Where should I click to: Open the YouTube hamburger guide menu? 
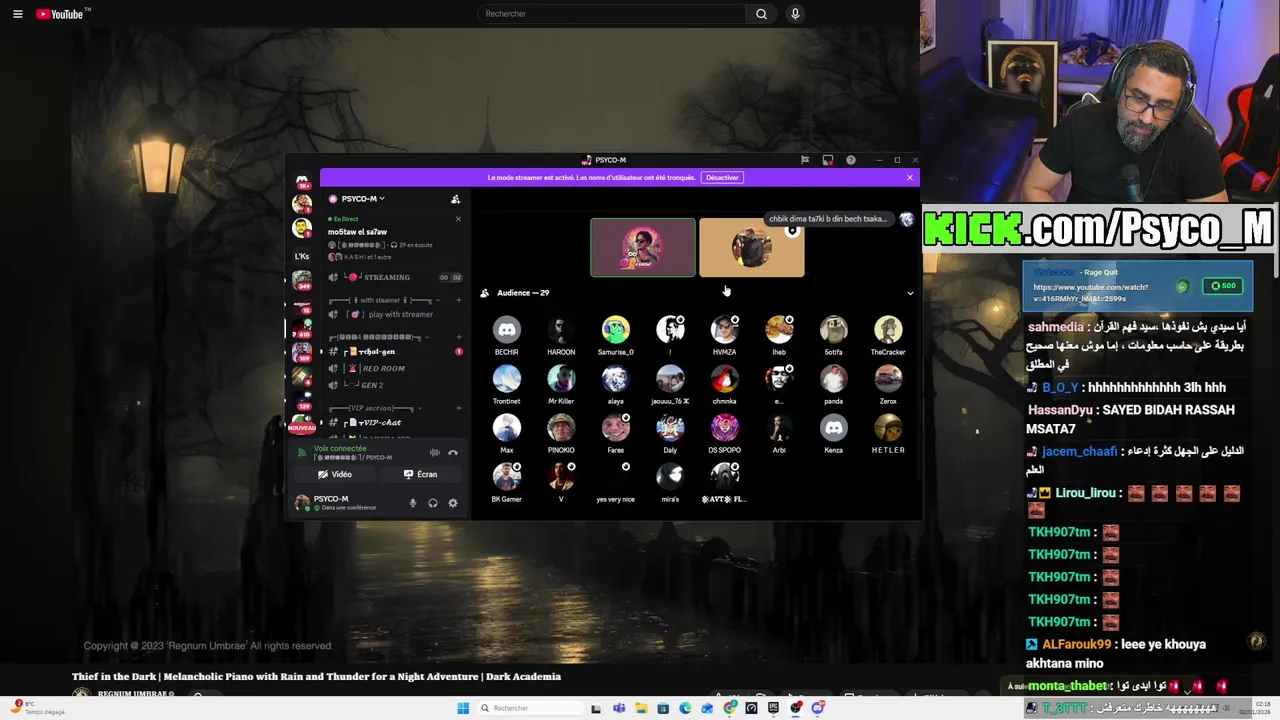17,14
